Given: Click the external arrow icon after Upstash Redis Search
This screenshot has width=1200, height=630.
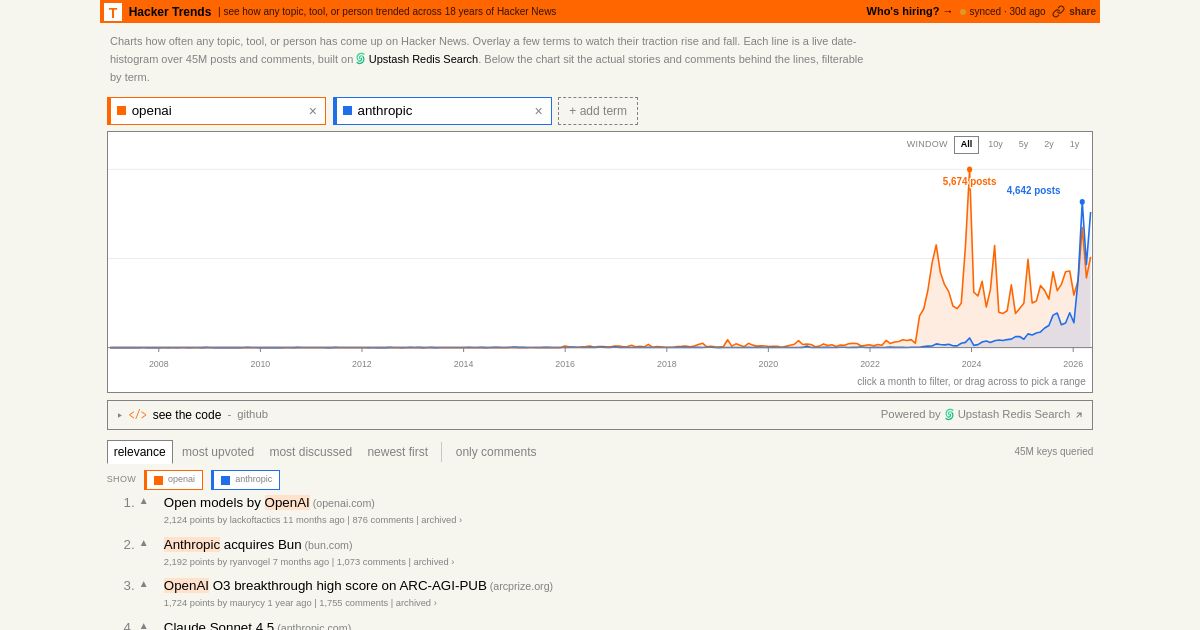Looking at the screenshot, I should pos(1079,415).
